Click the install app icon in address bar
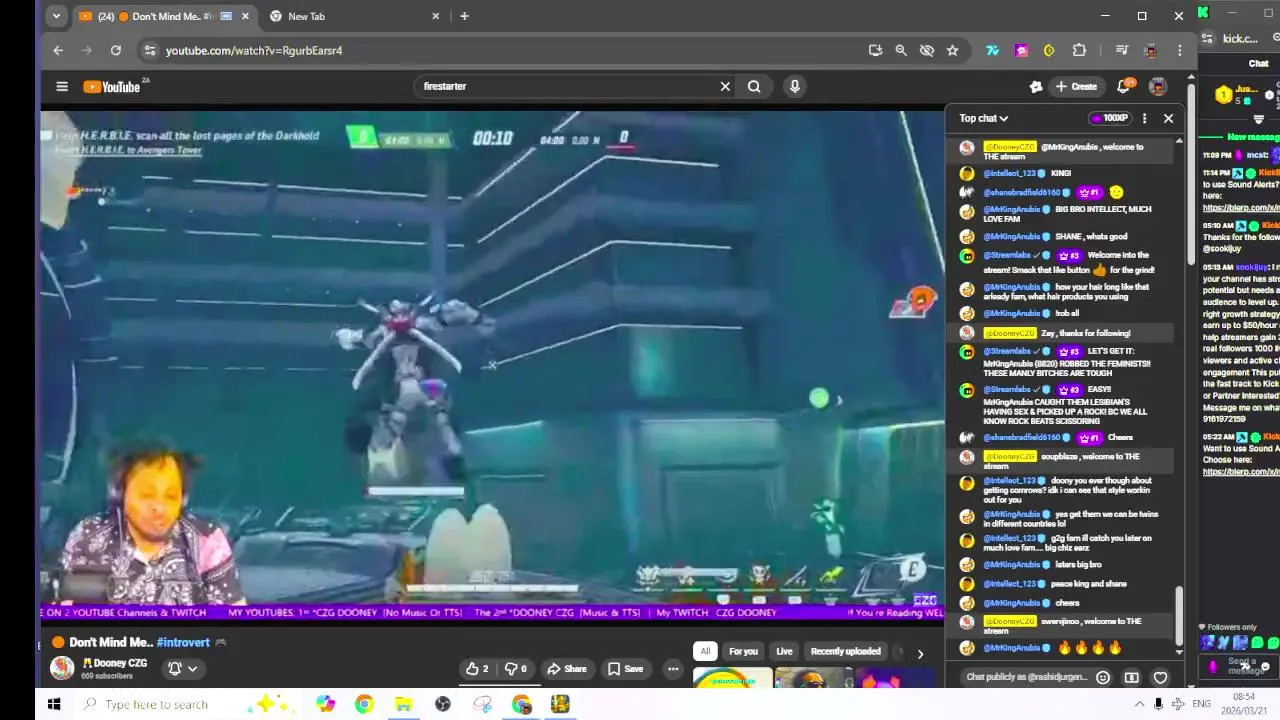1280x720 pixels. pos(875,50)
